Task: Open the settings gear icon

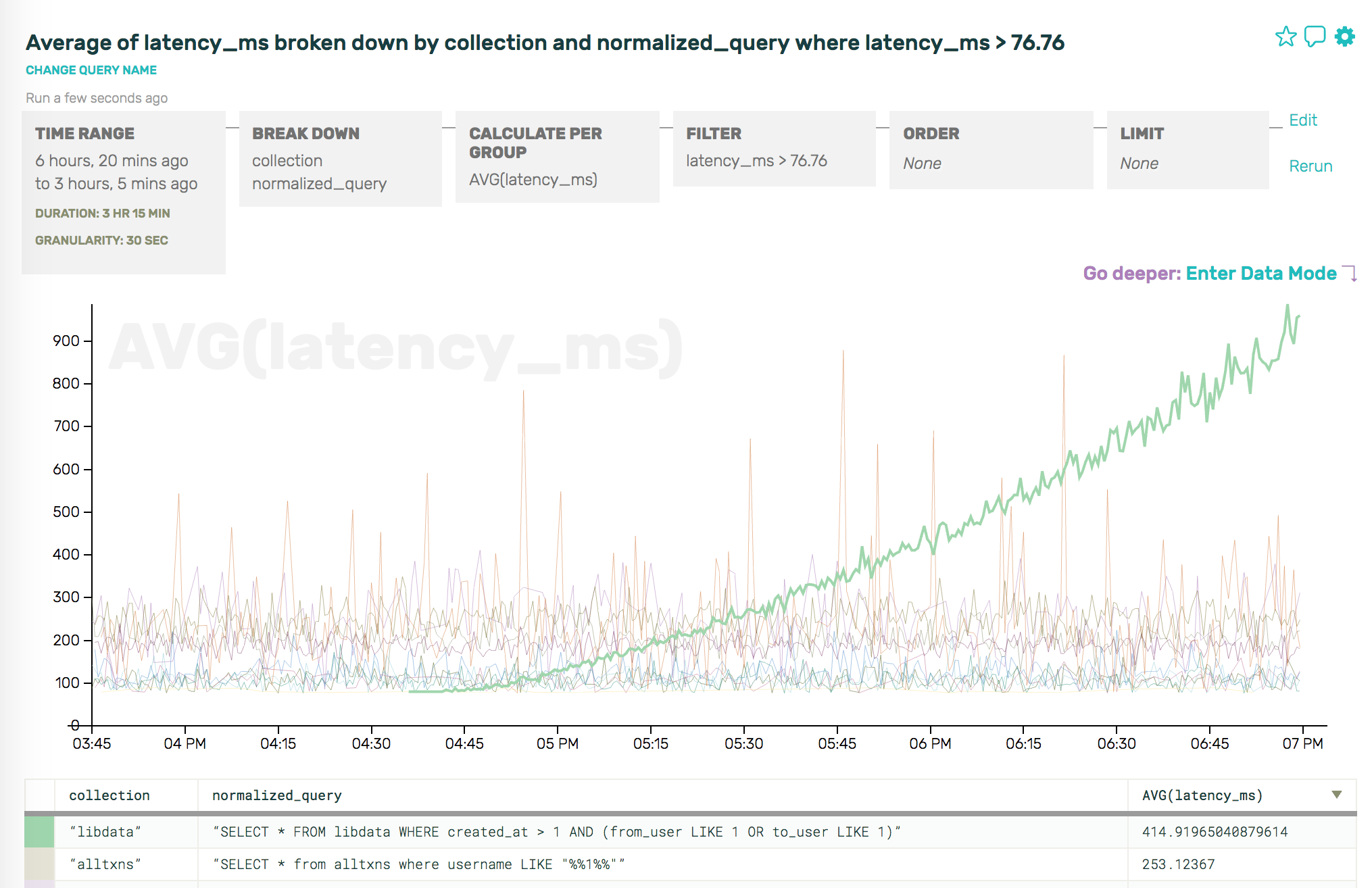Action: (1344, 36)
